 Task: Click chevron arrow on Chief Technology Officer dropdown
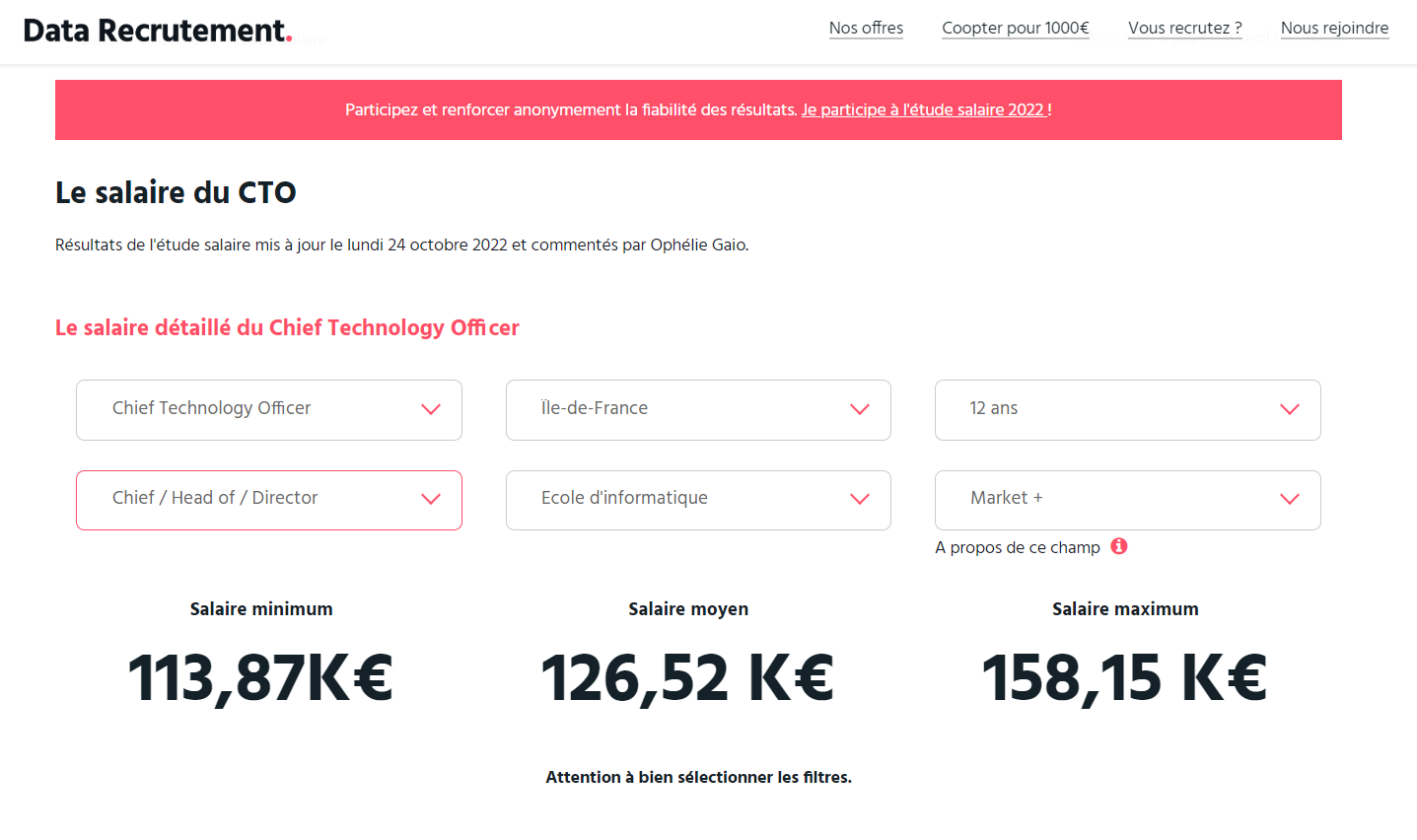[x=431, y=409]
